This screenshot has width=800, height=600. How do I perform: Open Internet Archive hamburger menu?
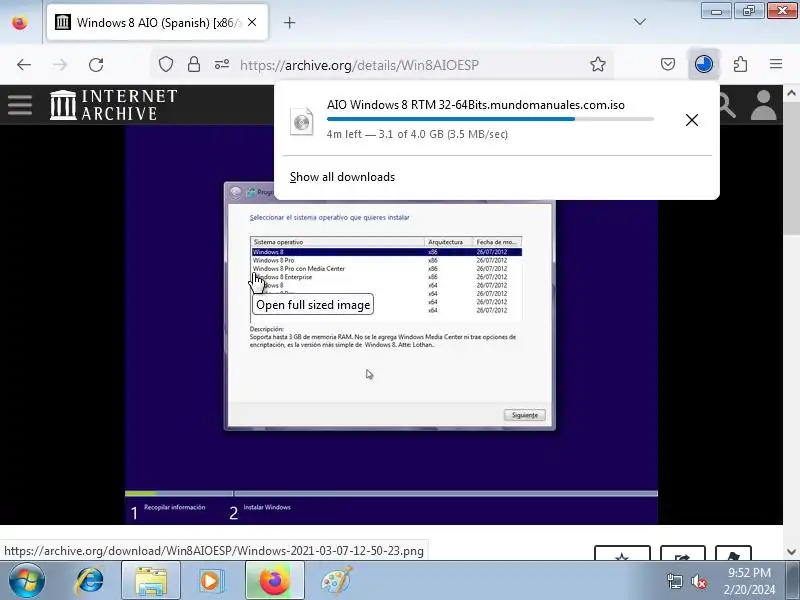click(x=20, y=105)
